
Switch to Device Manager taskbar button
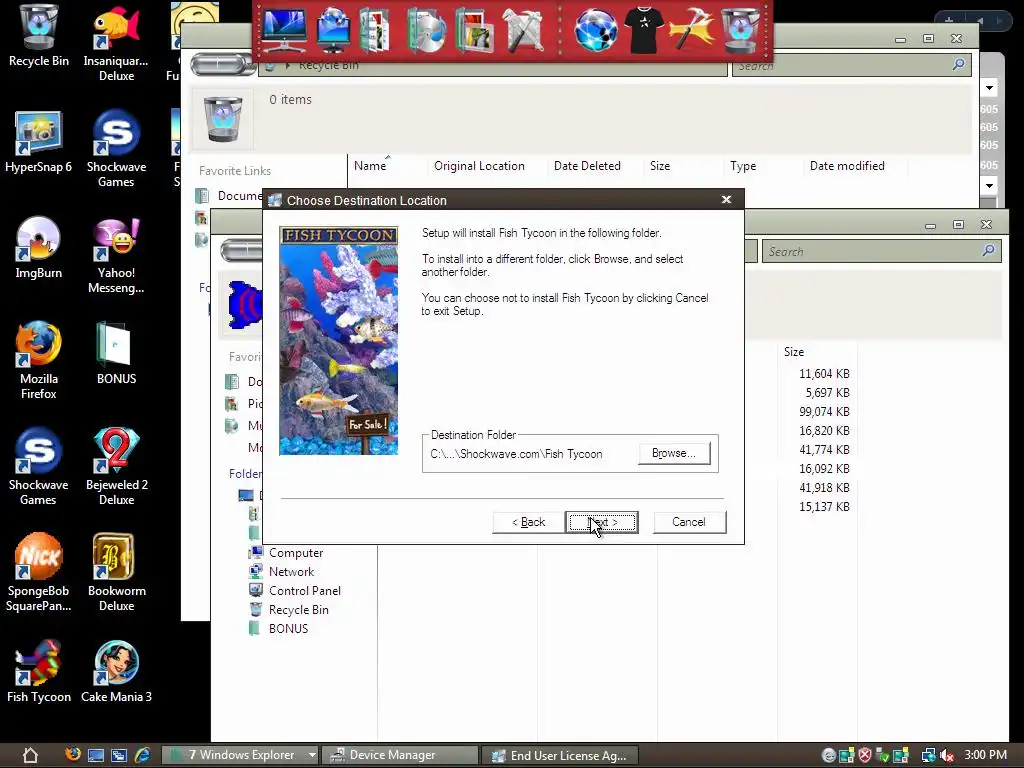tap(400, 755)
